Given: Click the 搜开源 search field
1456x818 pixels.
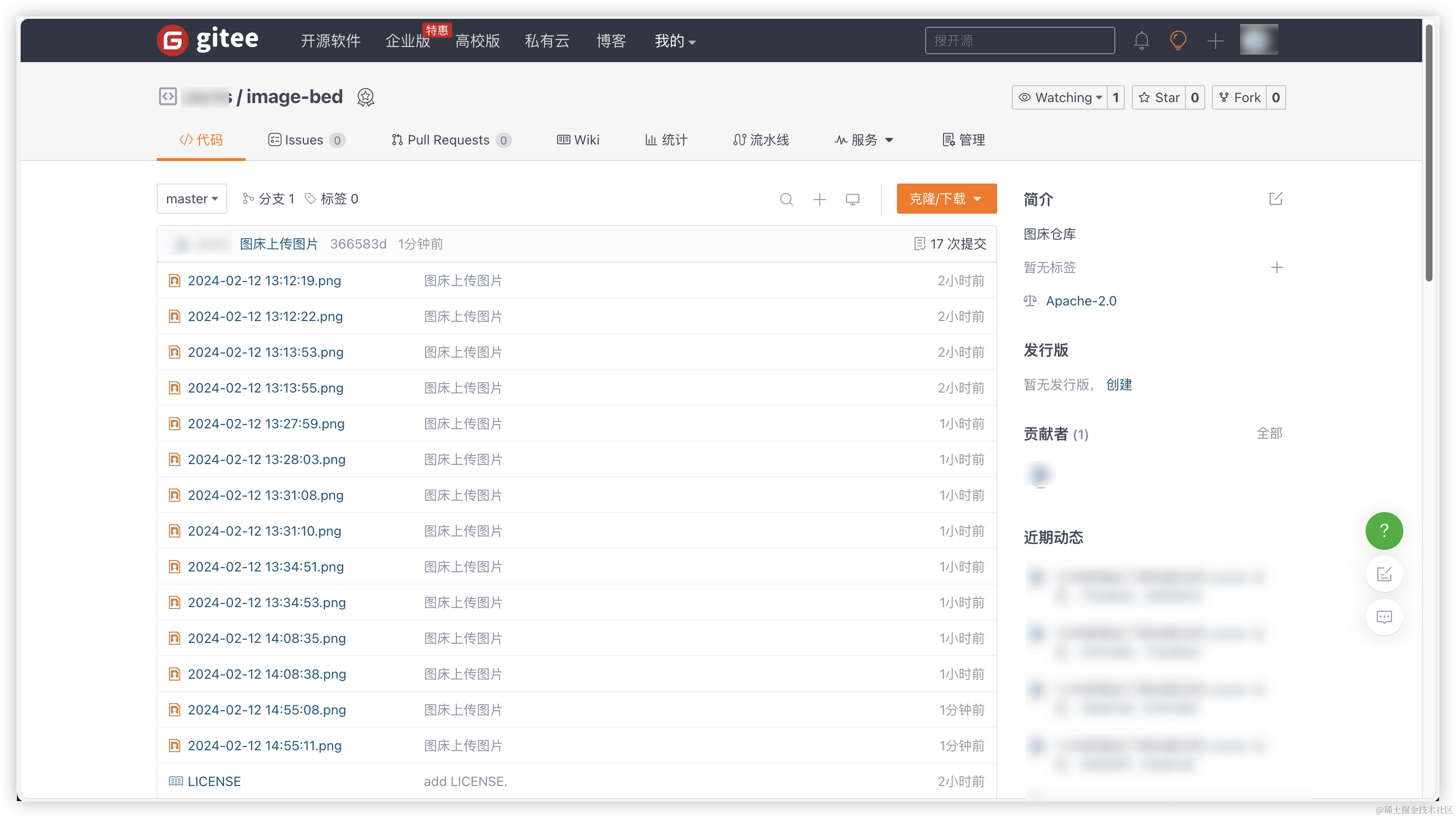Looking at the screenshot, I should 1019,41.
